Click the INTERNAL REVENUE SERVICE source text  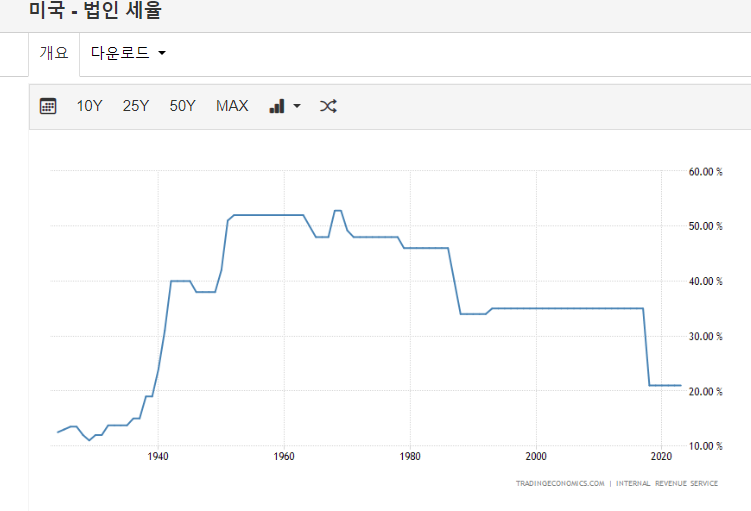click(667, 483)
